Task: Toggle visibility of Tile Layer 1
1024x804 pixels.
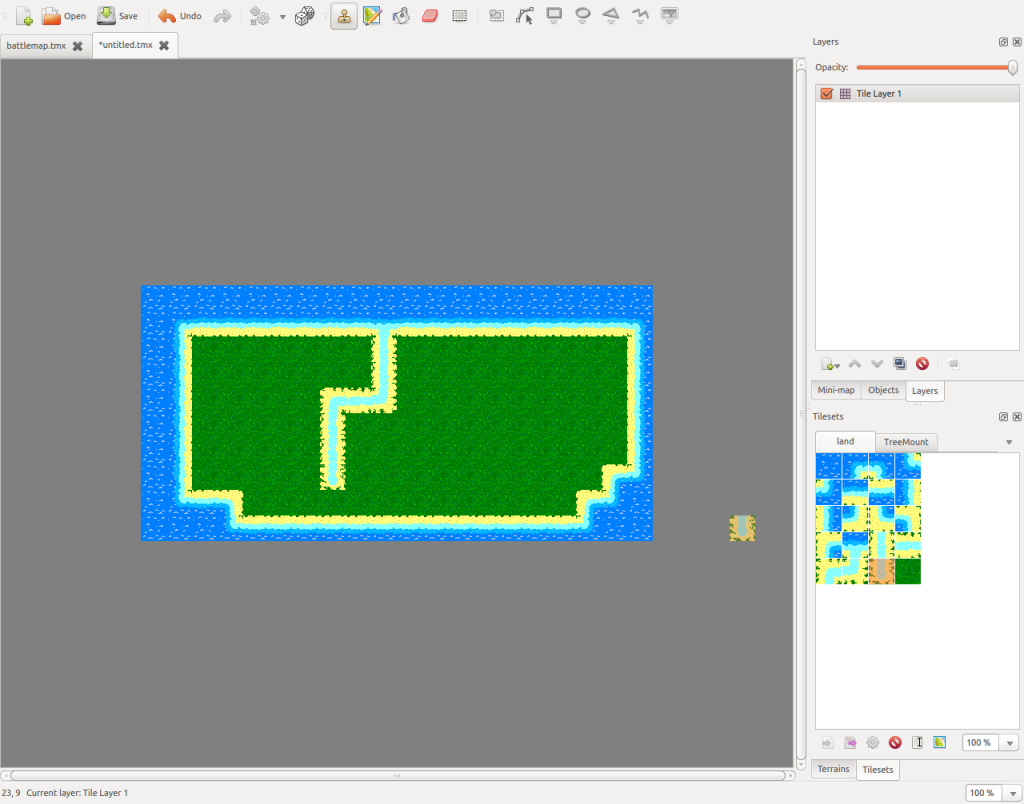Action: 826,93
